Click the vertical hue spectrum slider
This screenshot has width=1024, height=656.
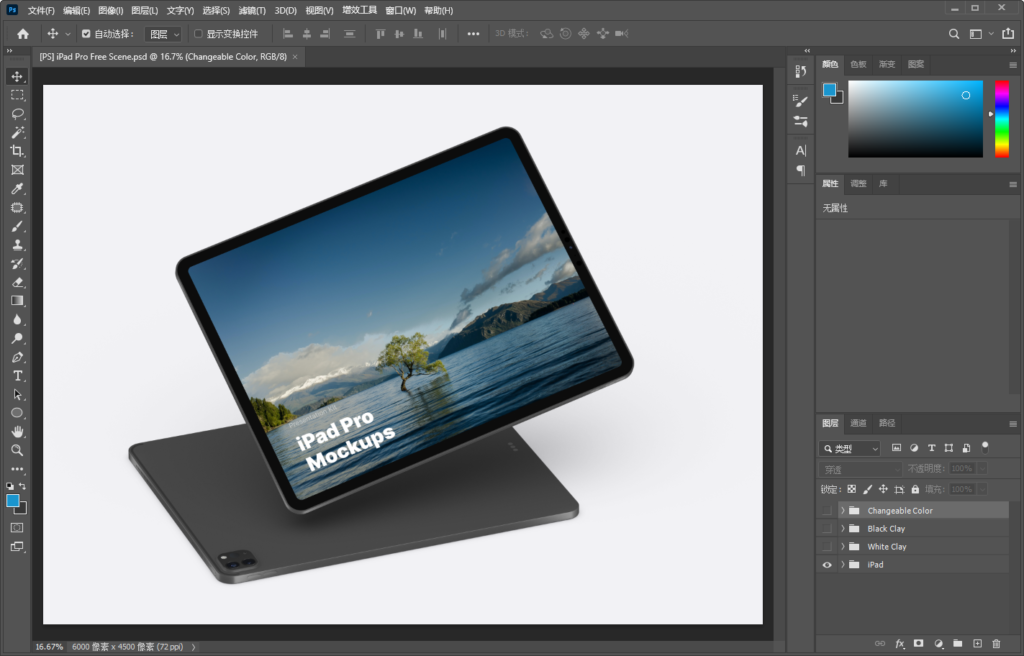tap(1002, 119)
